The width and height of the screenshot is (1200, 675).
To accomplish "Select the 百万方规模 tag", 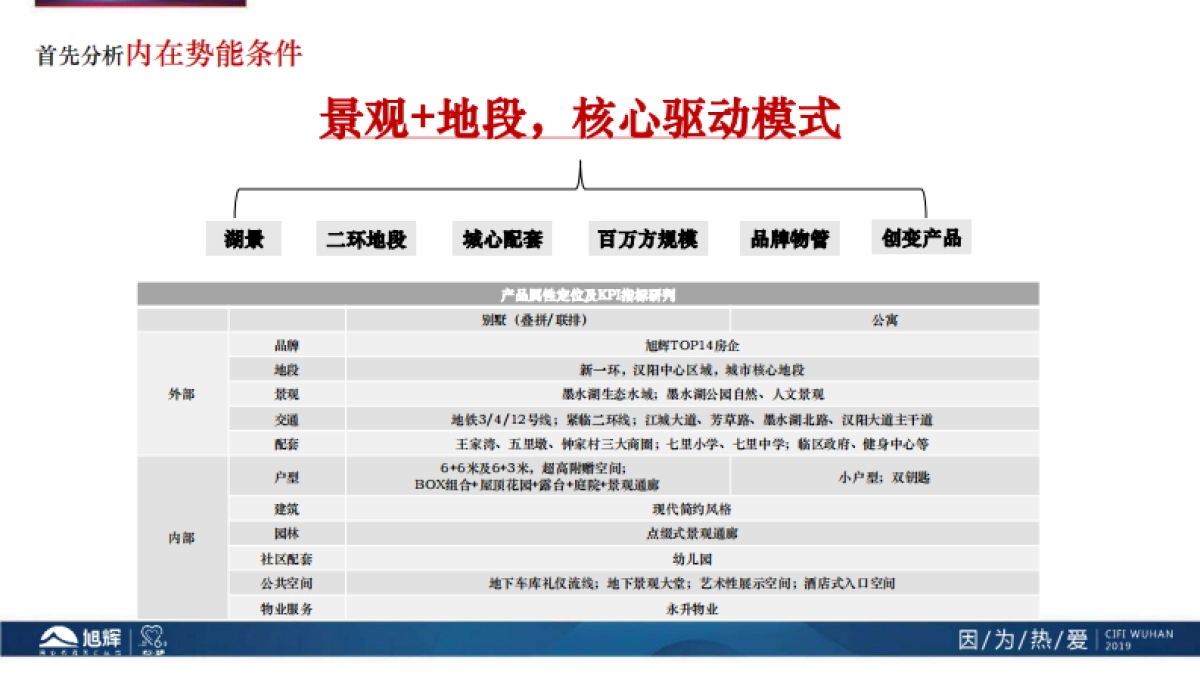I will pyautogui.click(x=648, y=238).
